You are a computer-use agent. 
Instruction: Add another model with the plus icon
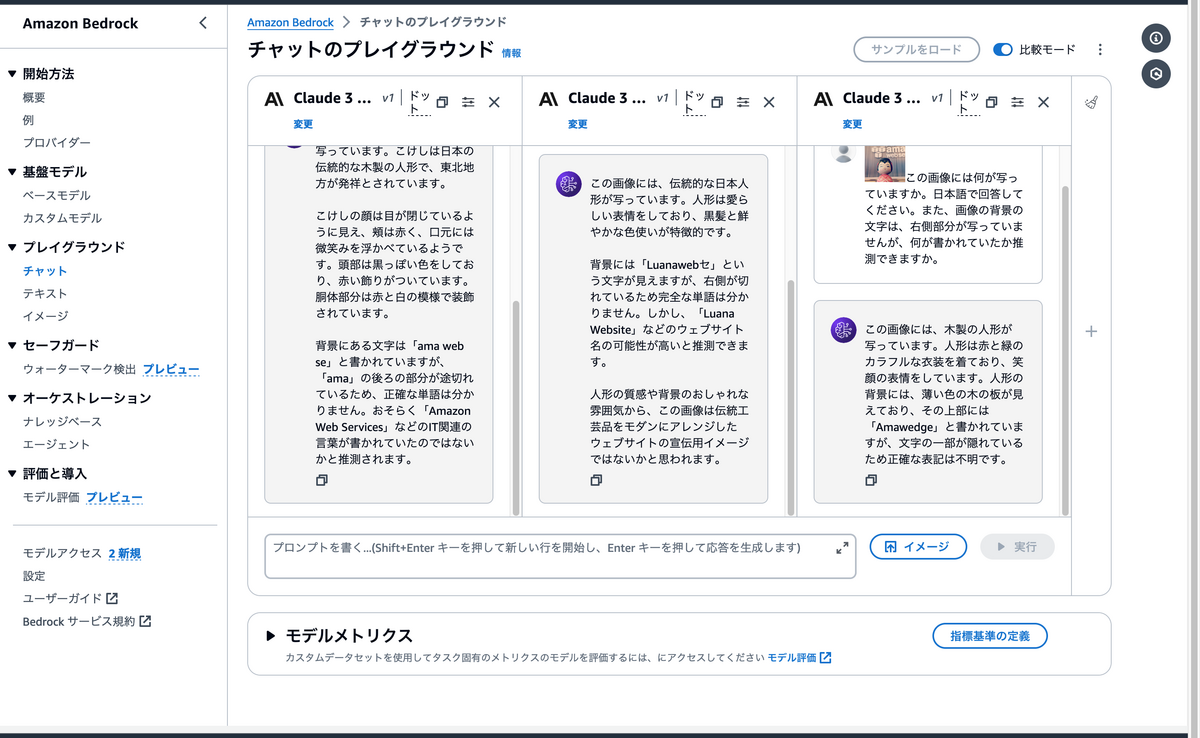1091,331
